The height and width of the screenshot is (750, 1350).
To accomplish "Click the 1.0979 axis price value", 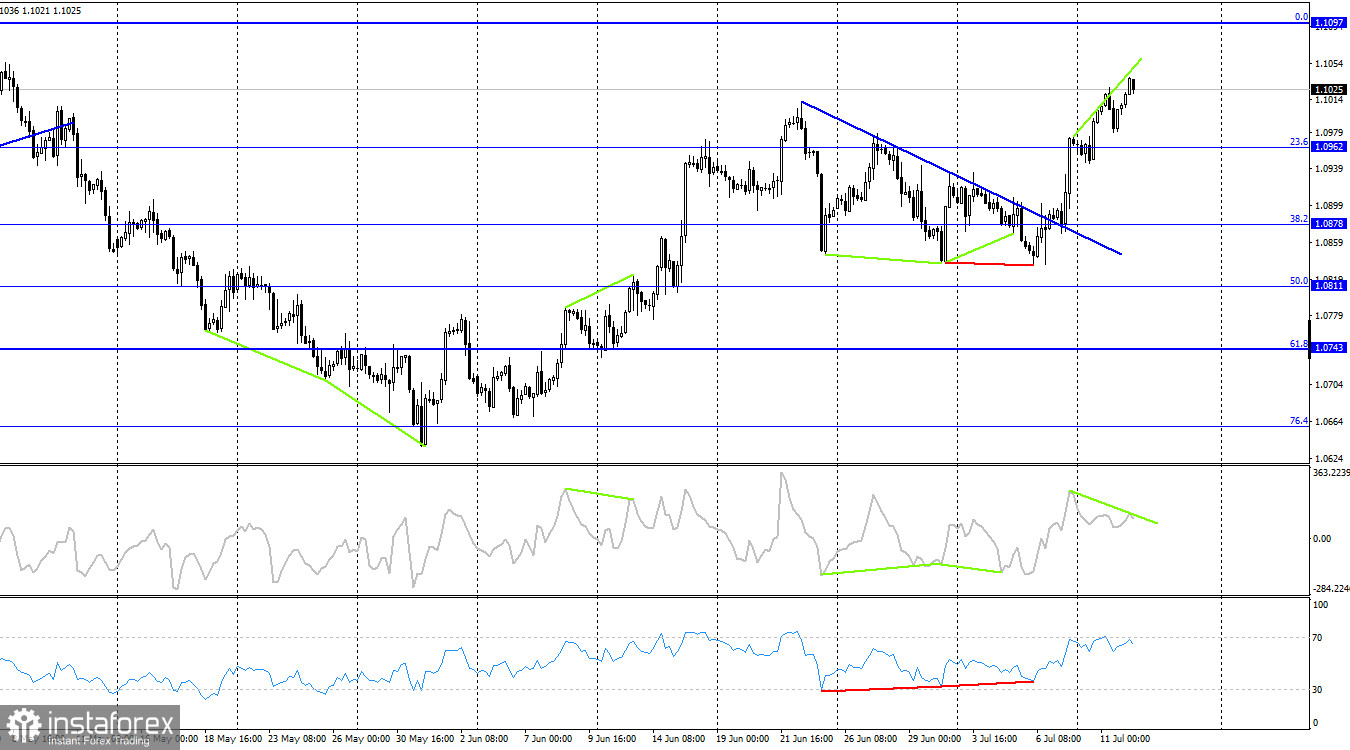I will tap(1329, 132).
